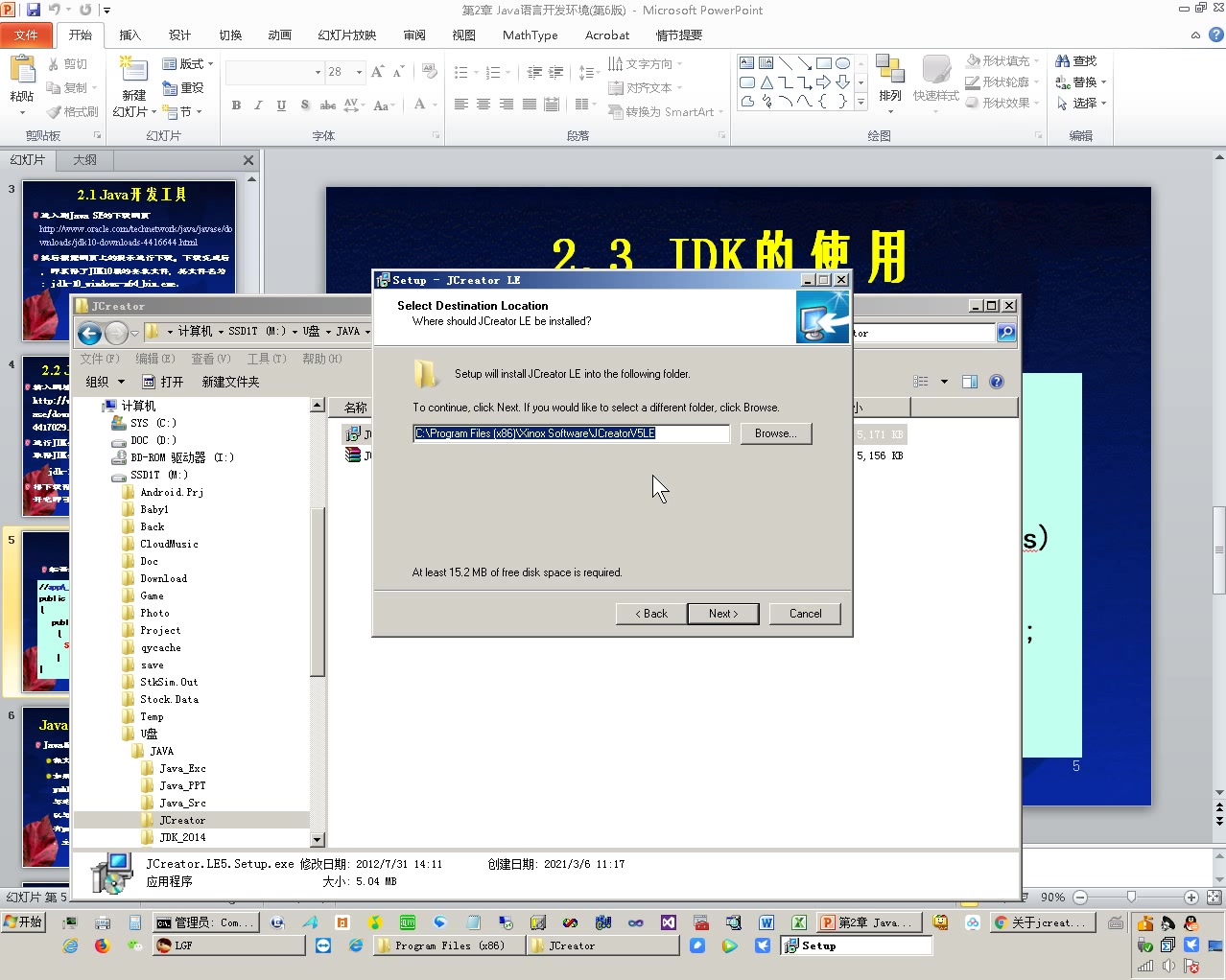Viewport: 1226px width, 980px height.
Task: Expand the shapes gallery more arrow
Action: [859, 103]
